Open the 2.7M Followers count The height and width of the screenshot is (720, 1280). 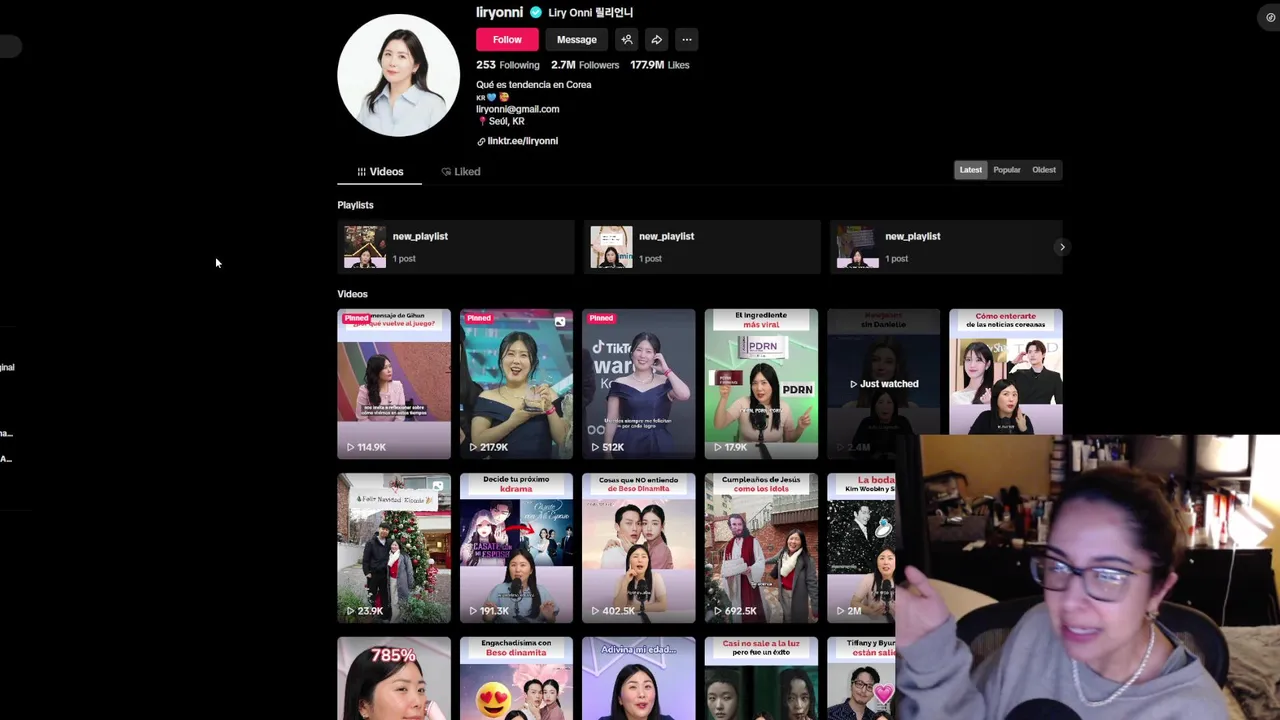(585, 65)
